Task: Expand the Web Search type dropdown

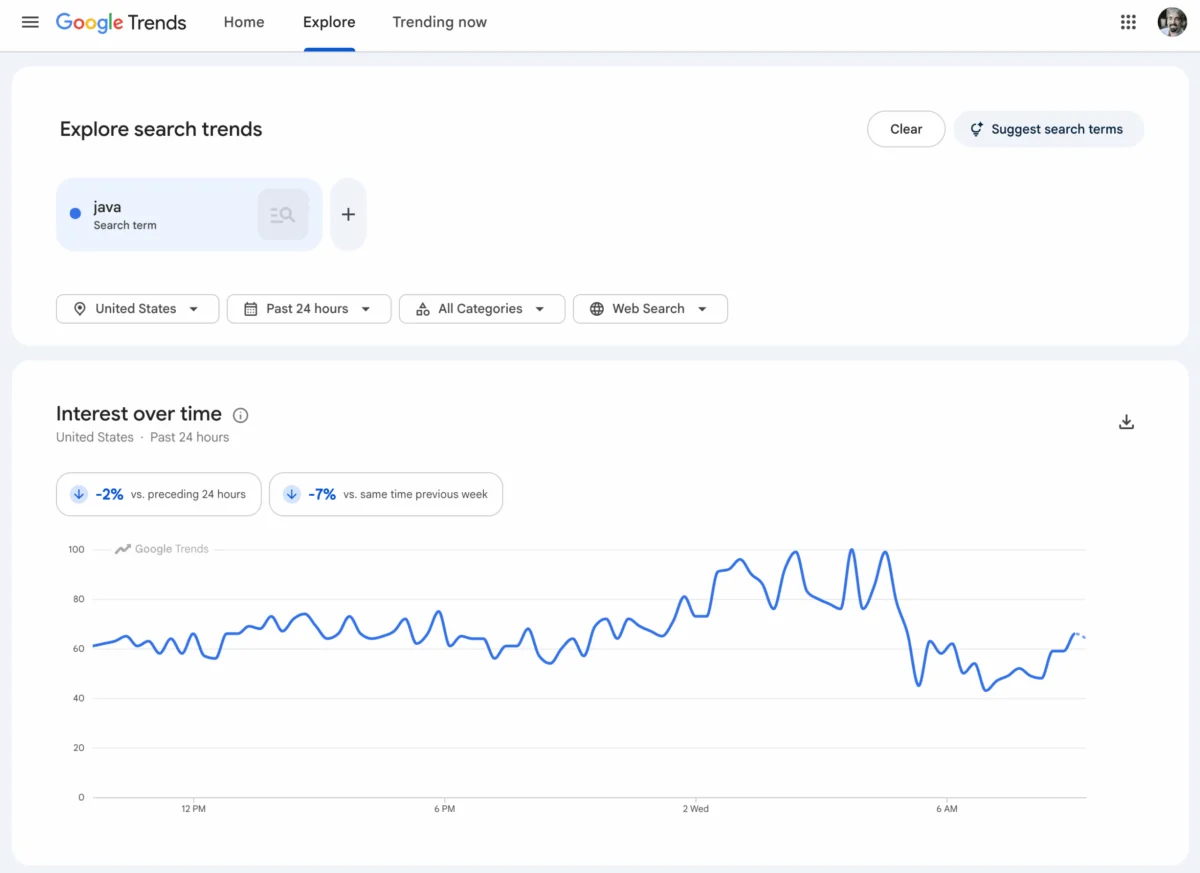Action: click(x=650, y=309)
